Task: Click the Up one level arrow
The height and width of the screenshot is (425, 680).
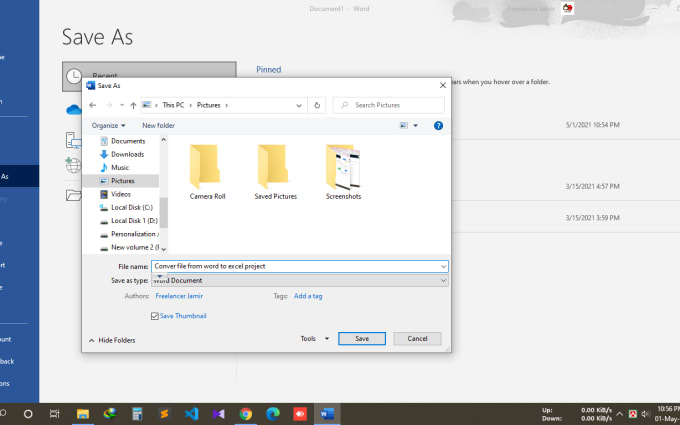Action: (133, 105)
